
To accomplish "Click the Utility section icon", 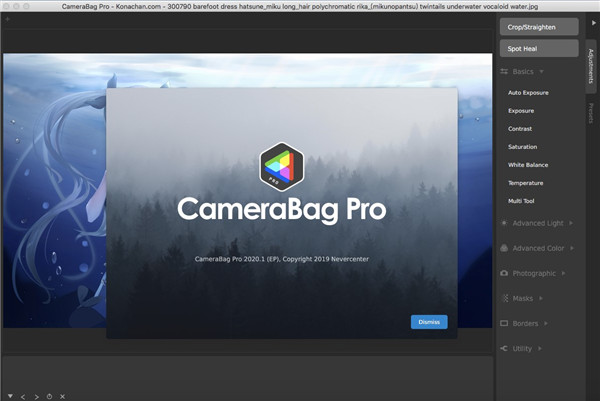I will [505, 348].
